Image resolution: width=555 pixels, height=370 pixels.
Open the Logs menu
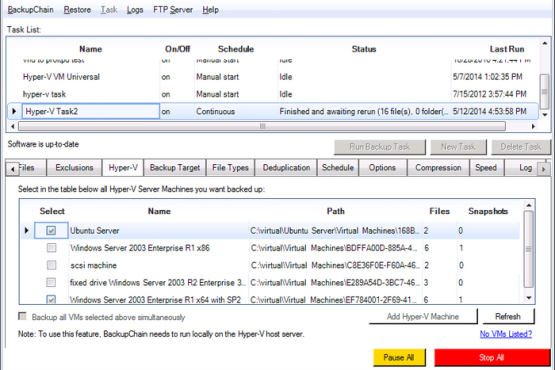click(135, 10)
